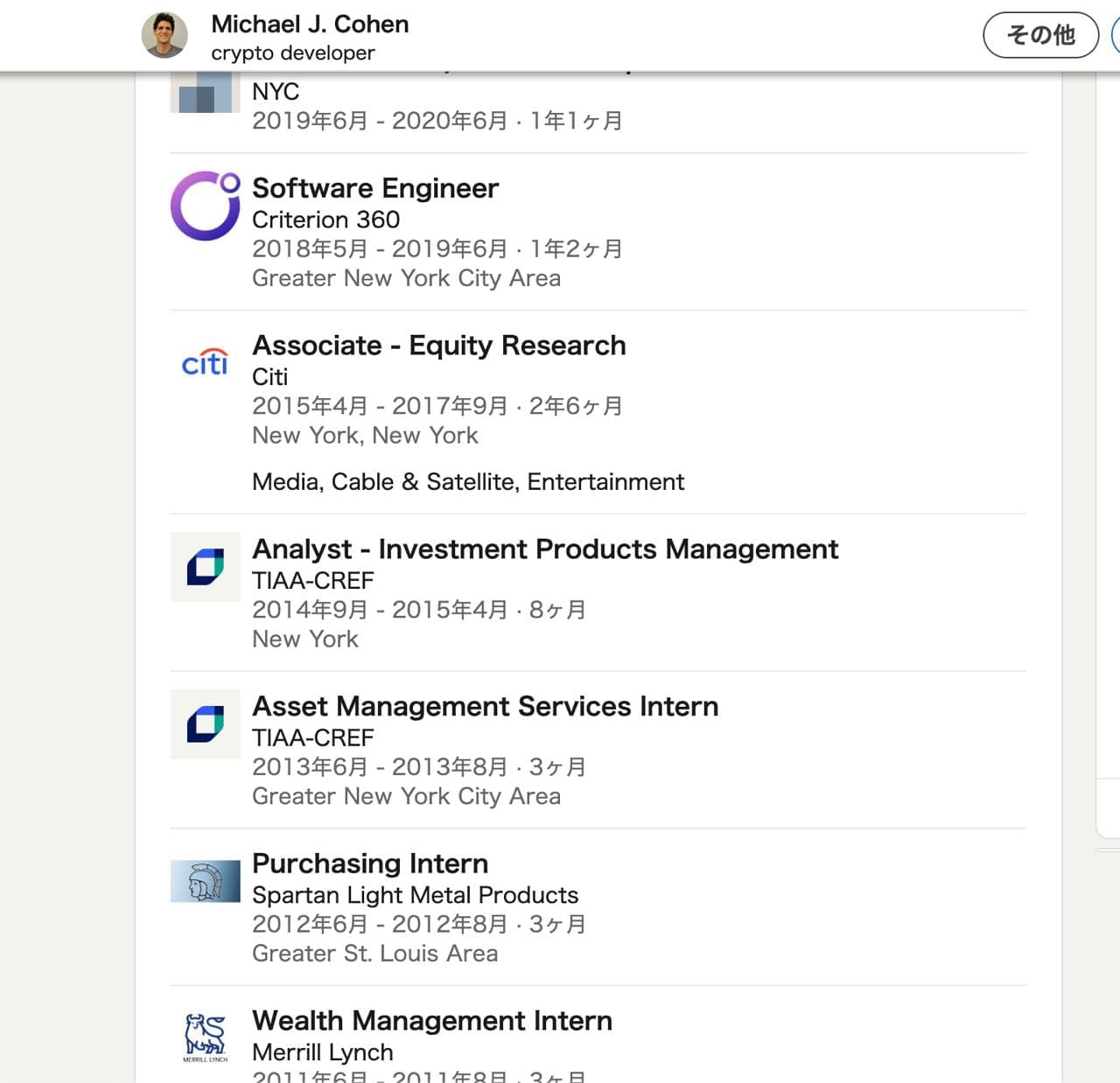
Task: Click the Spartan Light Metal Products name
Action: point(415,895)
